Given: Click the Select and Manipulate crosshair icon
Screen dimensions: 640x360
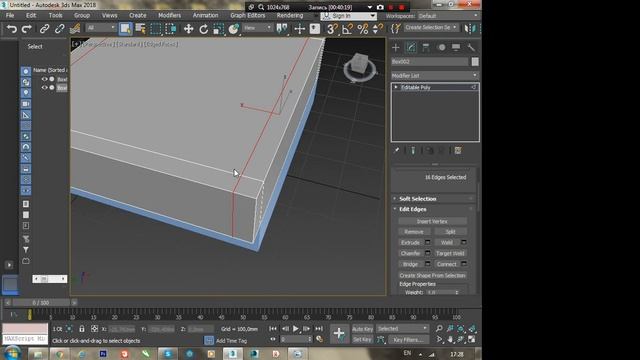Looking at the screenshot, I should [x=300, y=29].
